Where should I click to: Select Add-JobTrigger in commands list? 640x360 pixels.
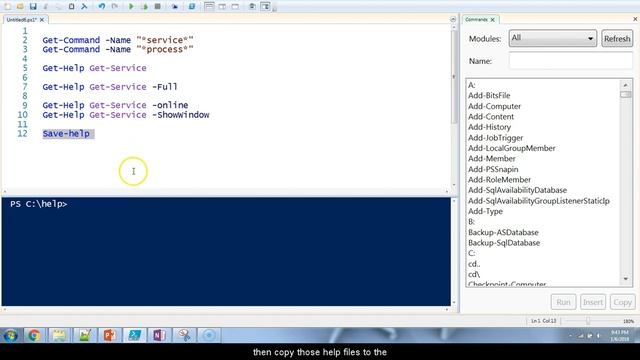coord(496,138)
